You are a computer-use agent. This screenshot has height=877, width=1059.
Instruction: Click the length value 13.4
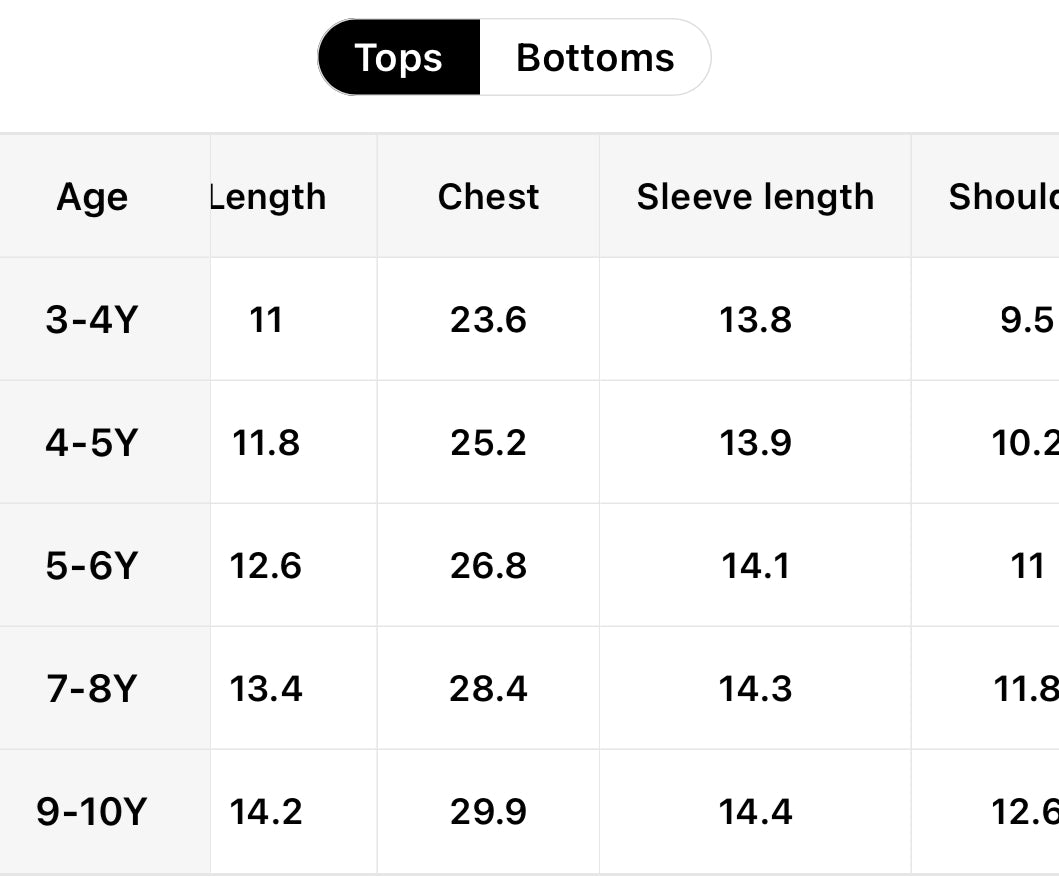pos(266,689)
